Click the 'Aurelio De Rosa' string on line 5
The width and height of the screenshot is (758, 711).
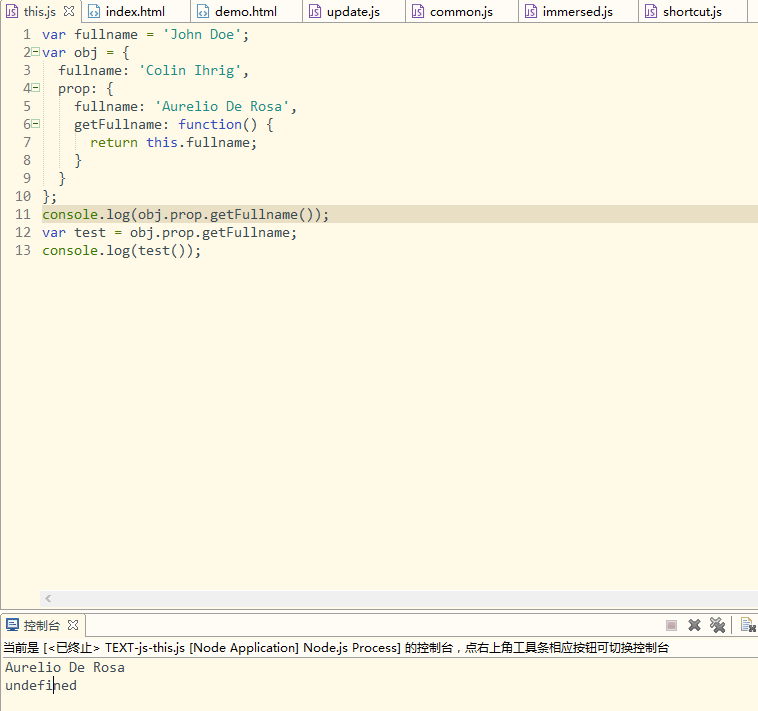[x=222, y=106]
